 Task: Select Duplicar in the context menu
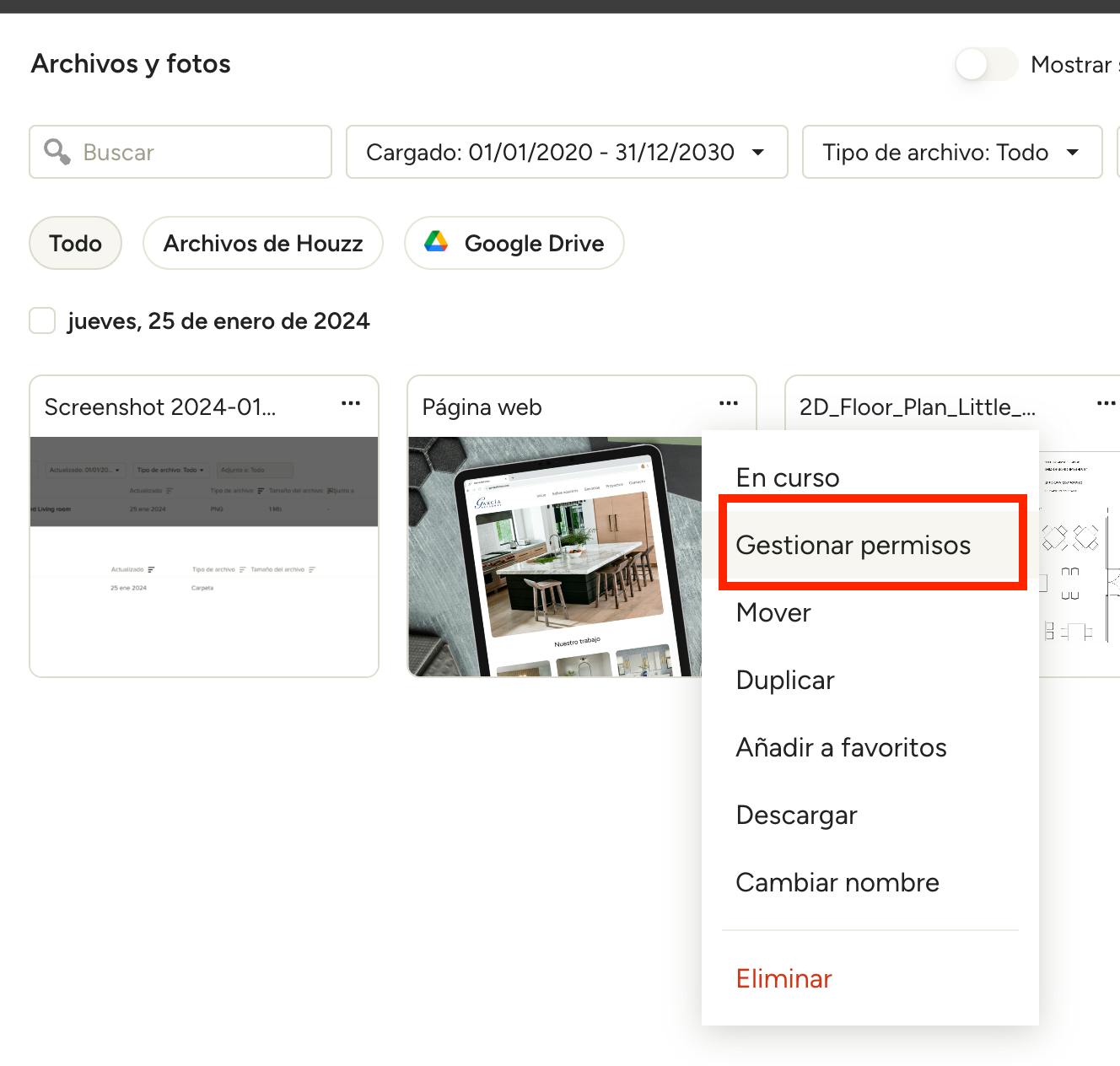[785, 680]
